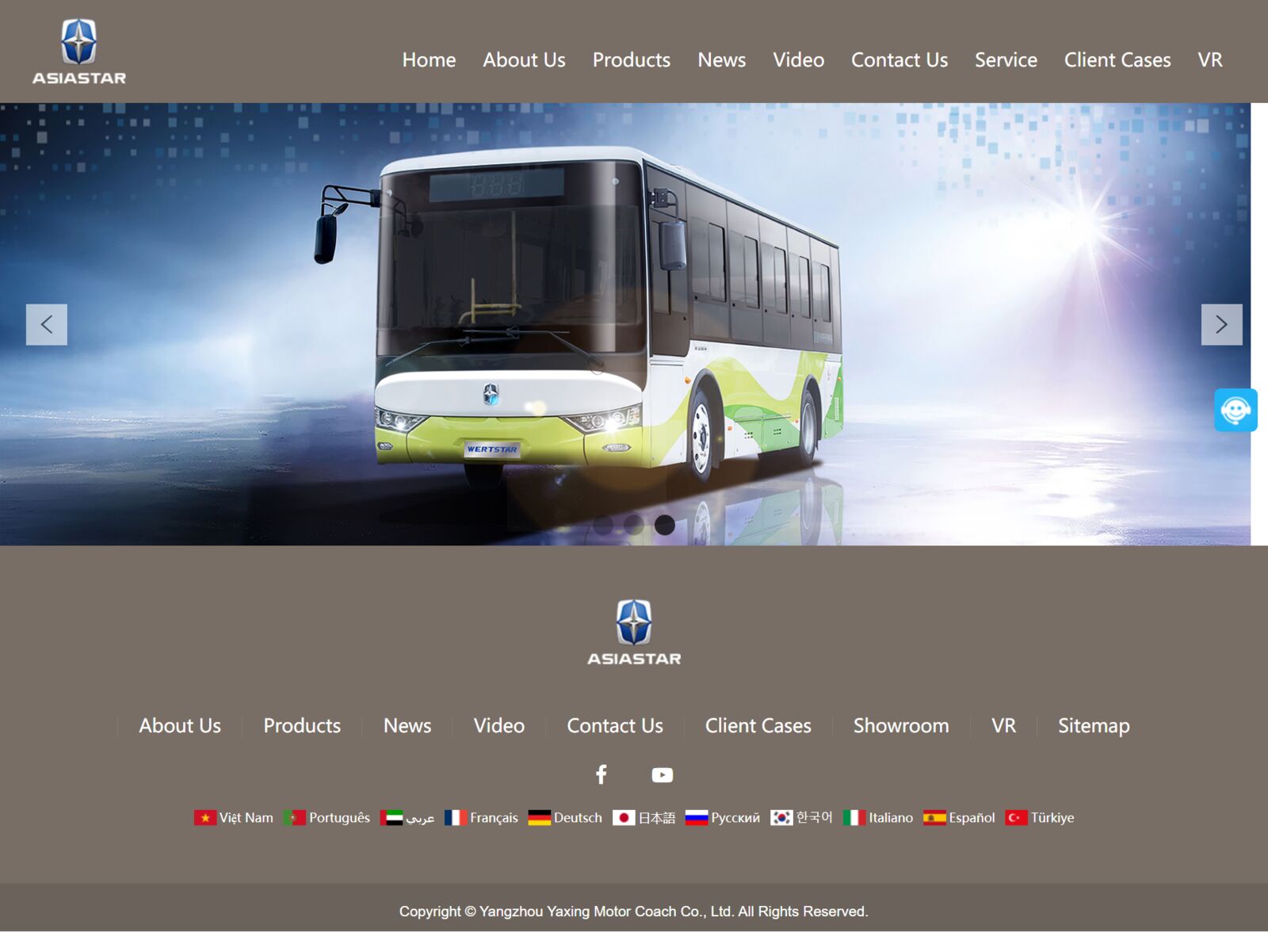
Task: Click the copyright Yangzhou Yaxing text
Action: 634,911
